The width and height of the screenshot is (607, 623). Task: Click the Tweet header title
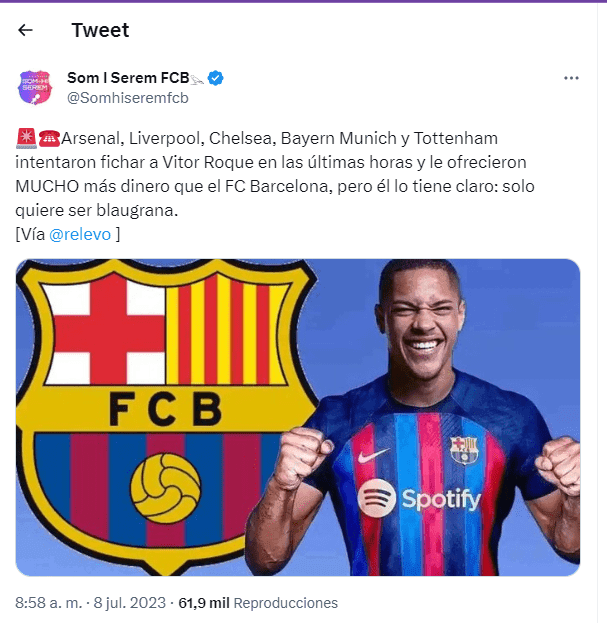coord(100,31)
